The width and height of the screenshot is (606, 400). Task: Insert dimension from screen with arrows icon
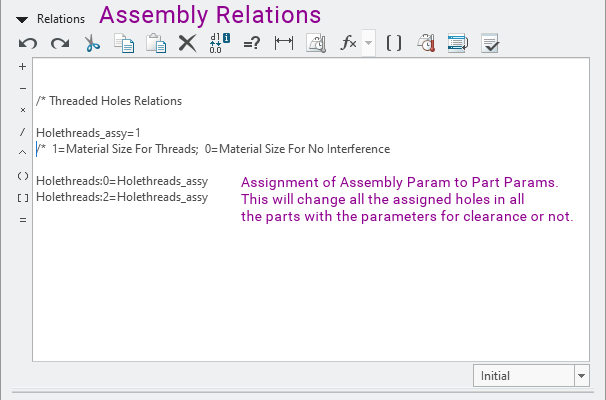[284, 43]
